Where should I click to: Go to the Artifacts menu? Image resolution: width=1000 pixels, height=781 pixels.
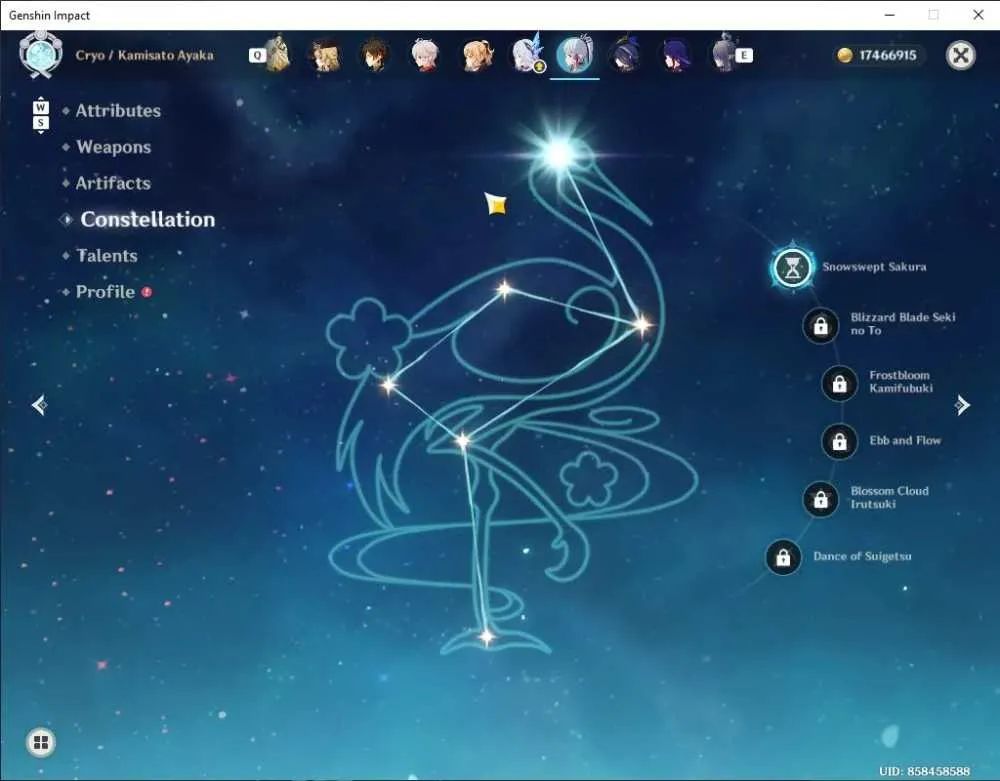pos(113,184)
